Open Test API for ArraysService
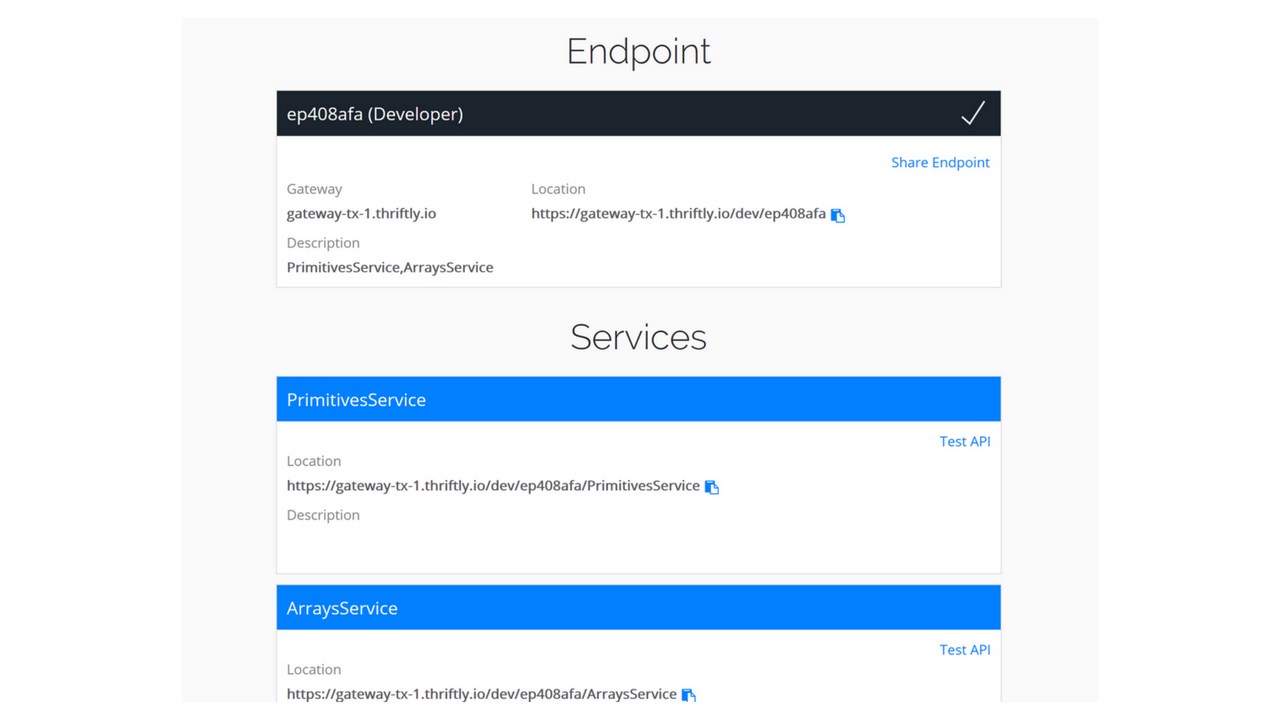The image size is (1280, 720). click(964, 650)
